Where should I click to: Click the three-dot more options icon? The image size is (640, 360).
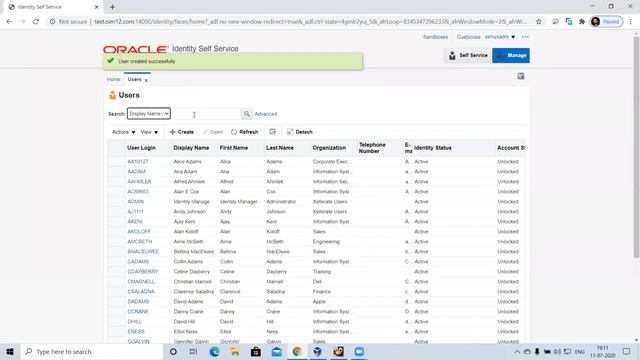[525, 37]
